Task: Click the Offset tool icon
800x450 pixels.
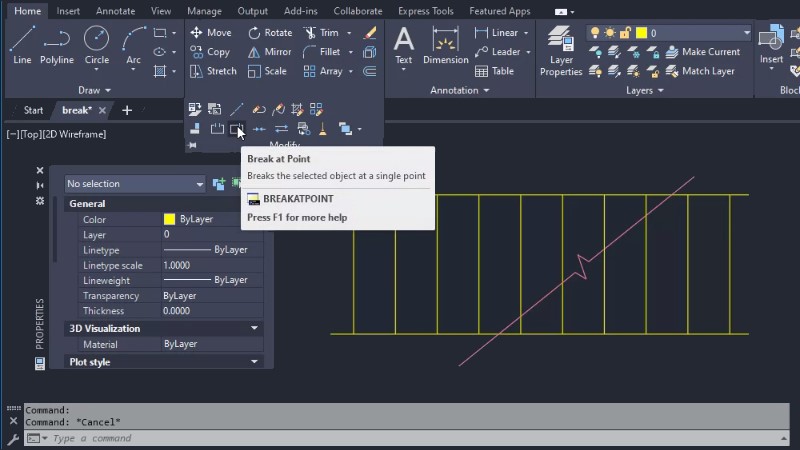Action: (x=370, y=71)
